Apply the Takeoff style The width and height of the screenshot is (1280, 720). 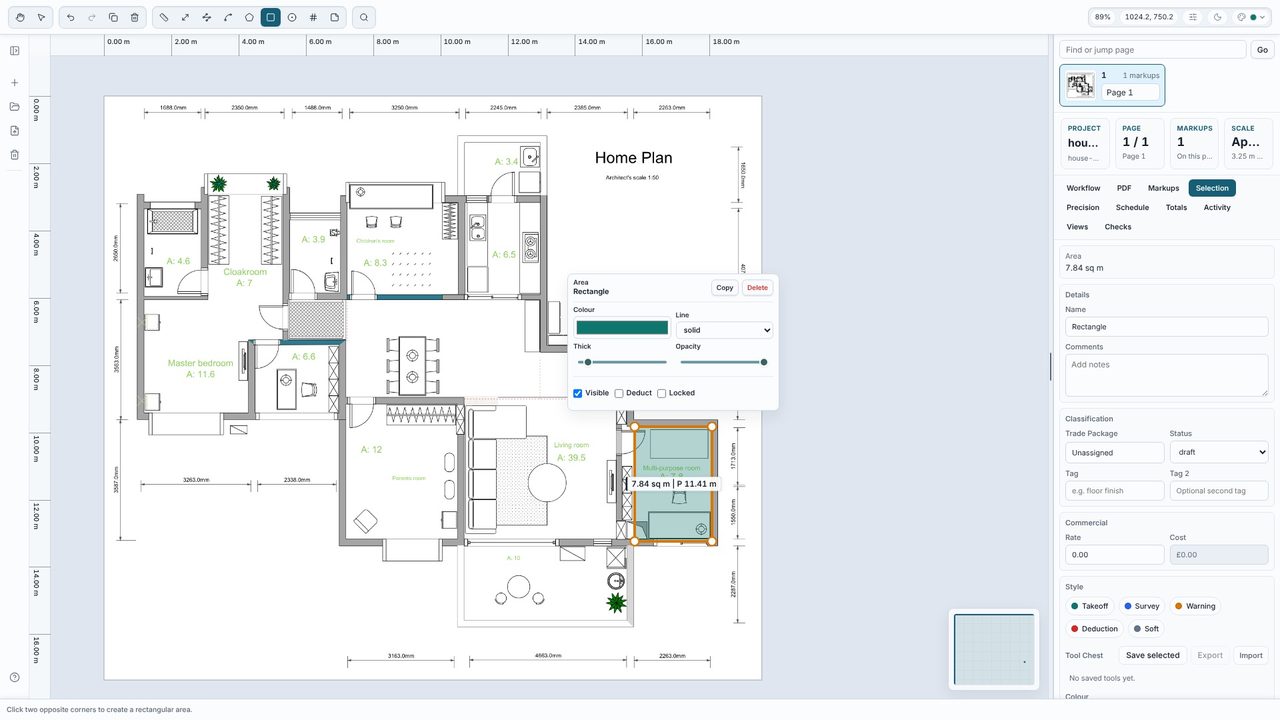pos(1089,606)
